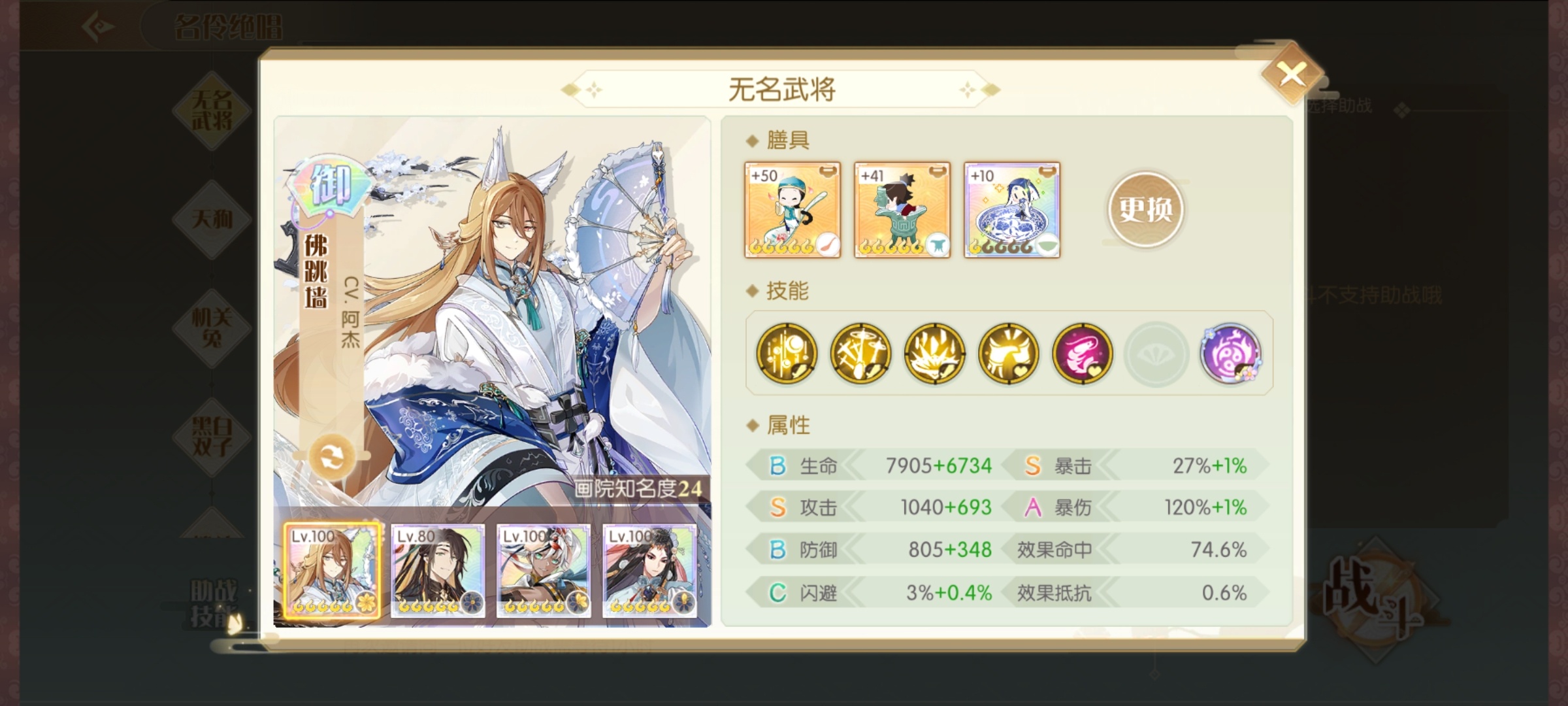Choose the white-haired Lv.100 character portrait
Image resolution: width=1568 pixels, height=706 pixels.
click(x=544, y=571)
